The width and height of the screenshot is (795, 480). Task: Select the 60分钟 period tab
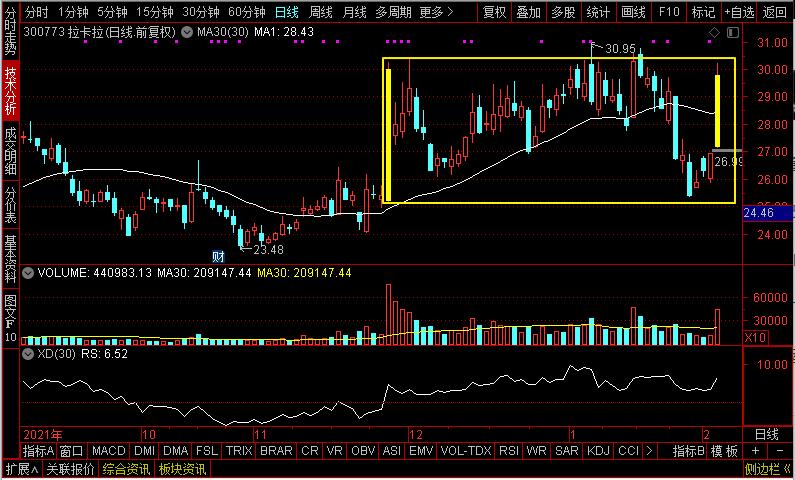coord(246,12)
